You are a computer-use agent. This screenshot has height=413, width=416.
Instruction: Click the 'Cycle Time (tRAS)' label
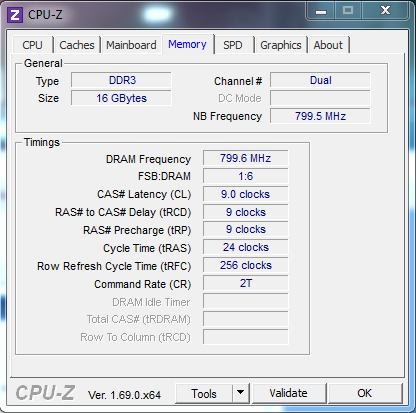(x=147, y=248)
